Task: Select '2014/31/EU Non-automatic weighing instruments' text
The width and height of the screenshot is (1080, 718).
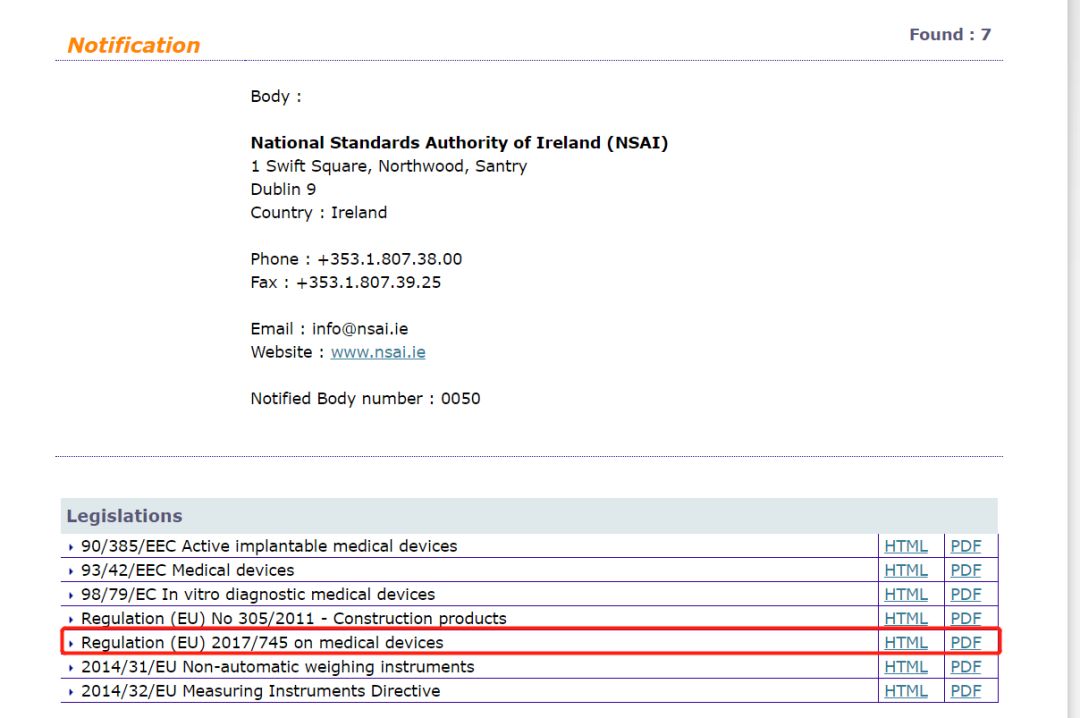Action: [x=278, y=667]
